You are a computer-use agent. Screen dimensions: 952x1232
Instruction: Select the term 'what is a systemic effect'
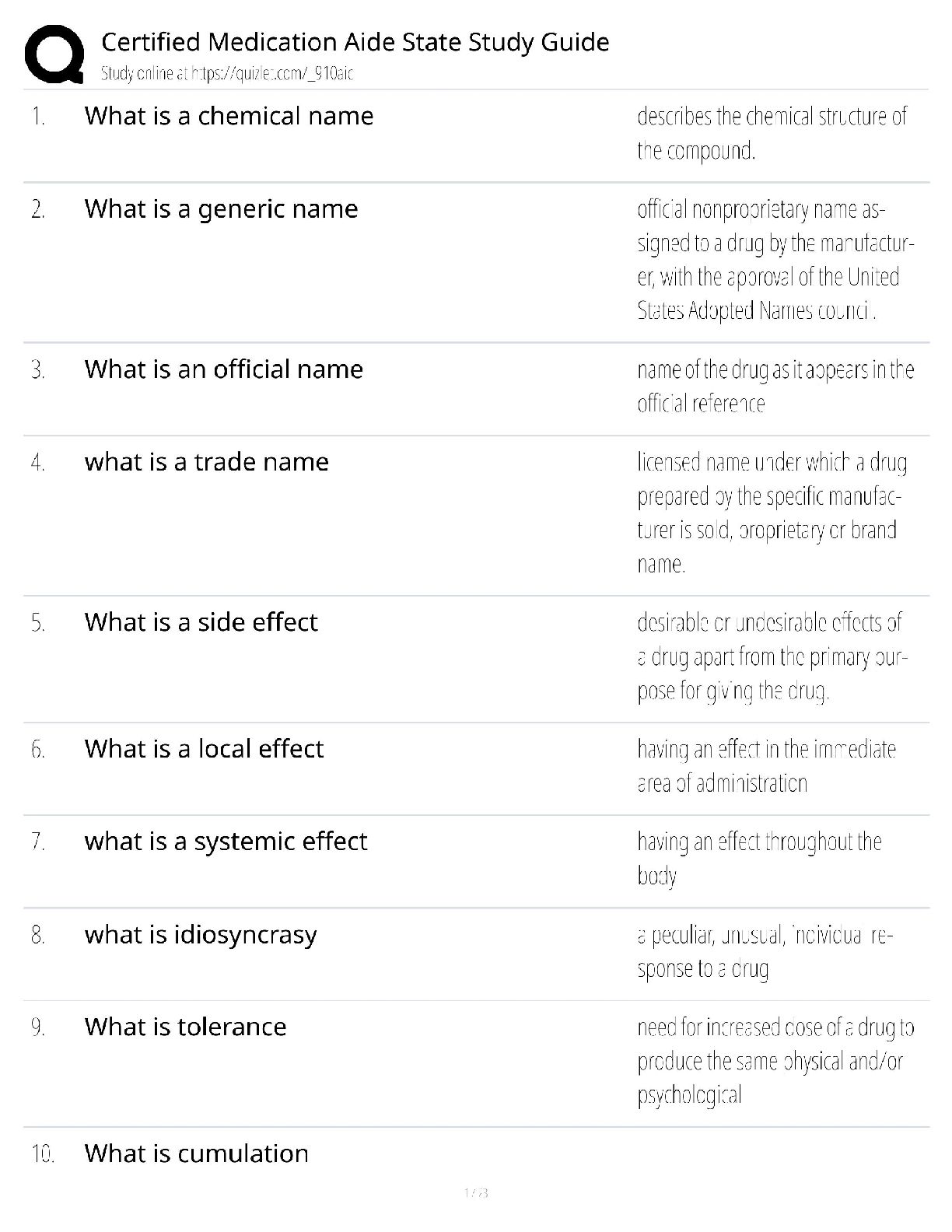click(226, 841)
